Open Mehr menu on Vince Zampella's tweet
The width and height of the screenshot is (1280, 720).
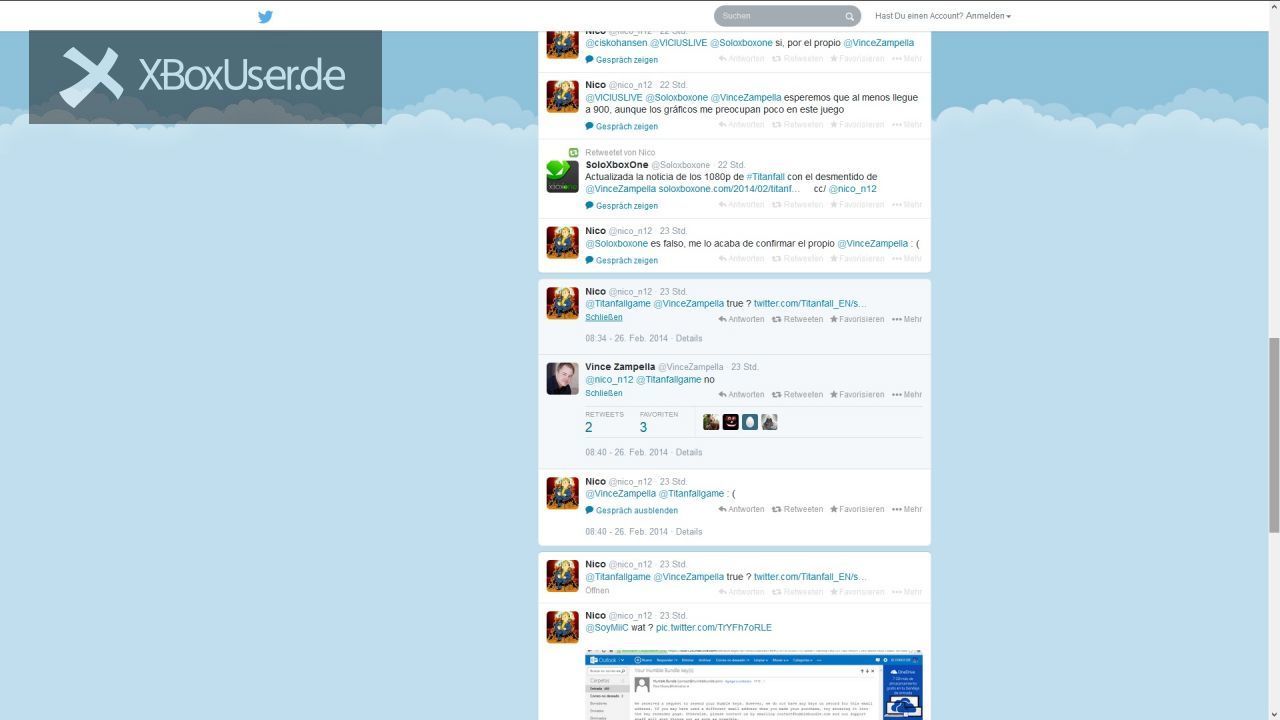[x=907, y=394]
